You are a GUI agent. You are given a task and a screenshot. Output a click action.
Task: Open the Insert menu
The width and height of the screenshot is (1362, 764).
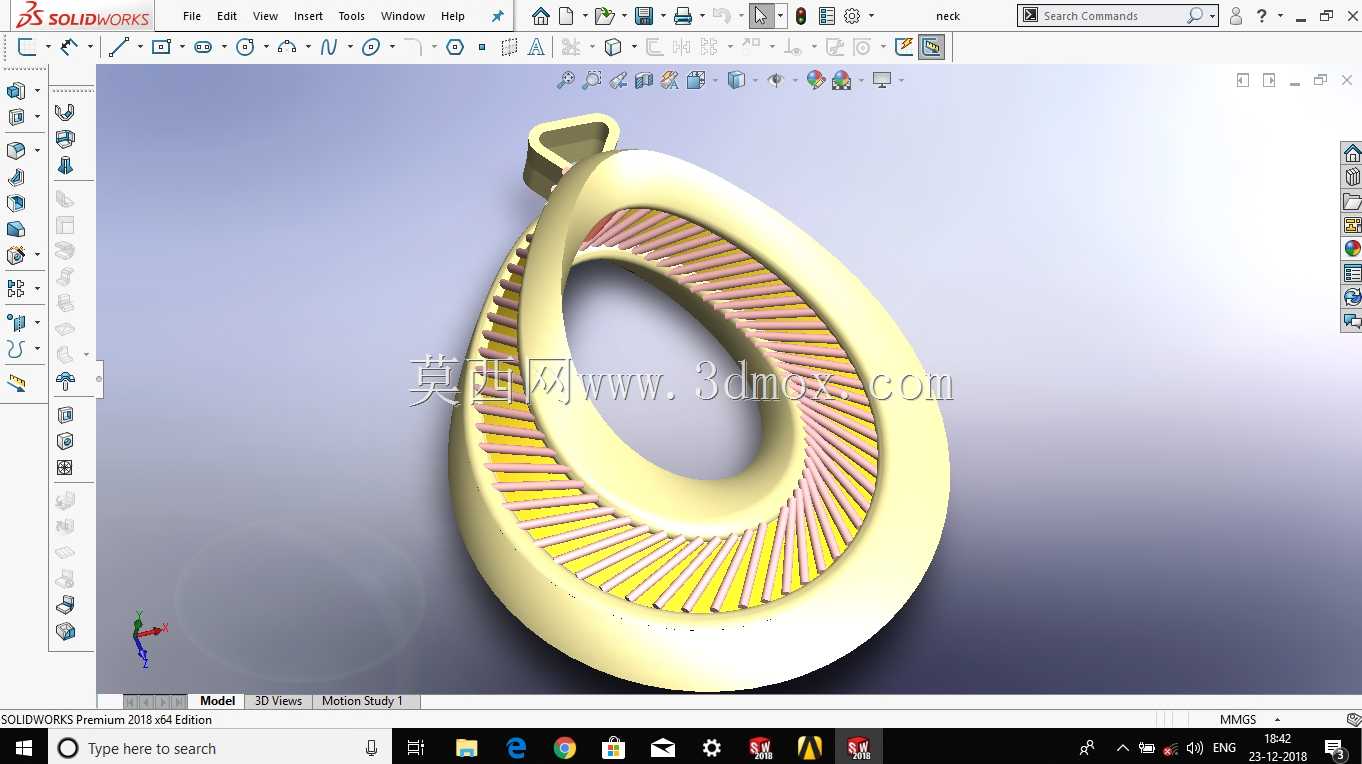click(308, 16)
